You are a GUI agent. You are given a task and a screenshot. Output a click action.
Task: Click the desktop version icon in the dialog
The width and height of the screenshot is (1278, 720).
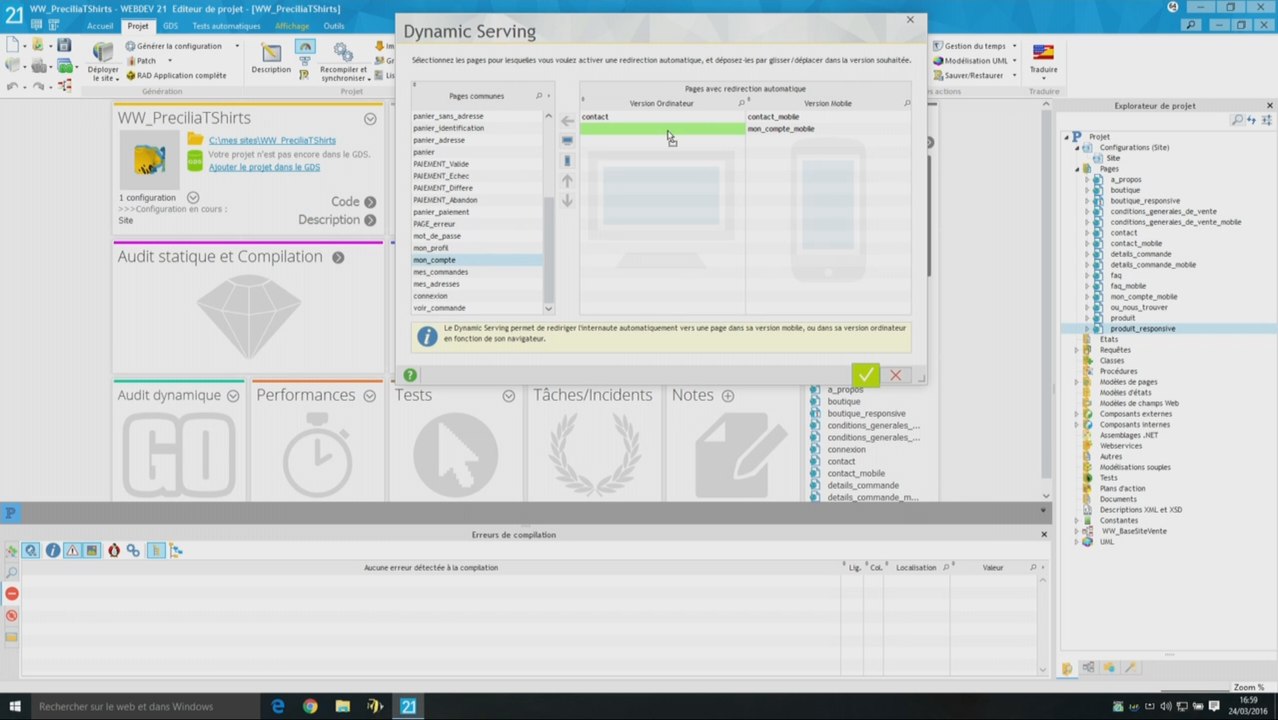[x=567, y=141]
